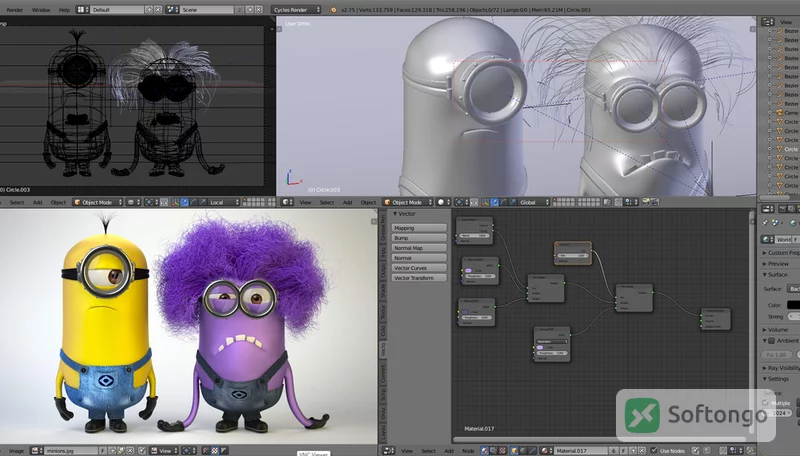The width and height of the screenshot is (800, 456).
Task: Open the Window menu in top bar
Action: [41, 10]
